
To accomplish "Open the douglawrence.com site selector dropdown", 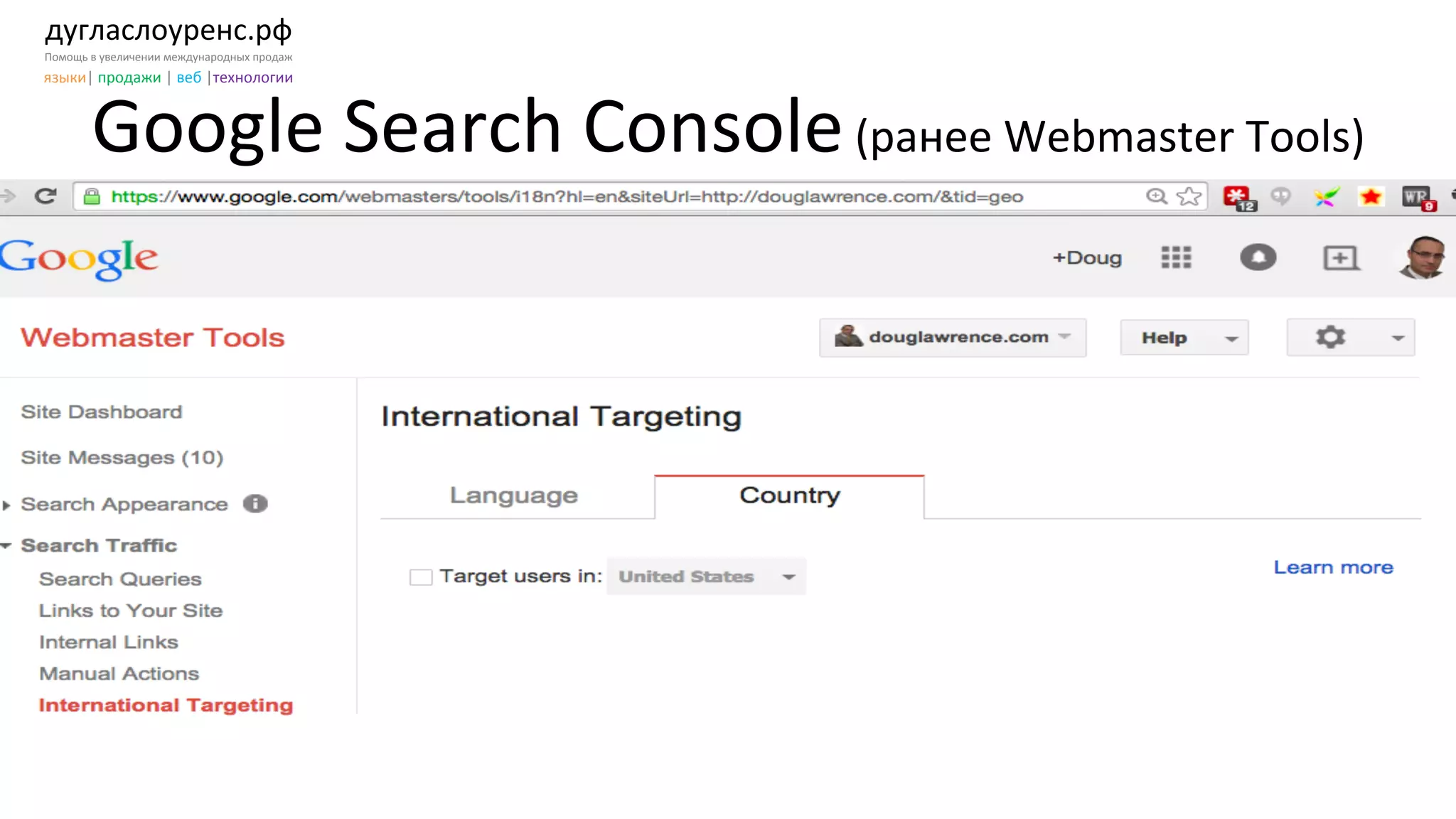I will click(x=953, y=338).
